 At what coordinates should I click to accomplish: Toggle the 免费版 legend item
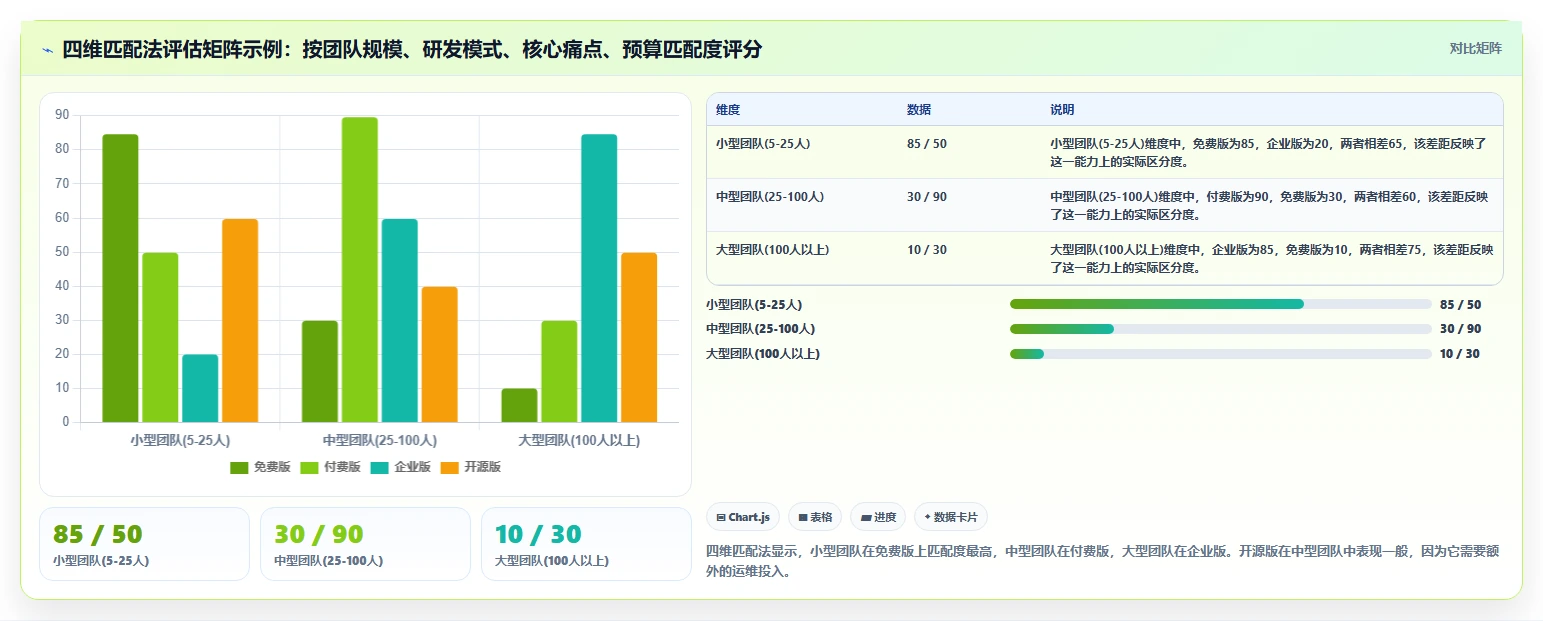click(x=260, y=467)
